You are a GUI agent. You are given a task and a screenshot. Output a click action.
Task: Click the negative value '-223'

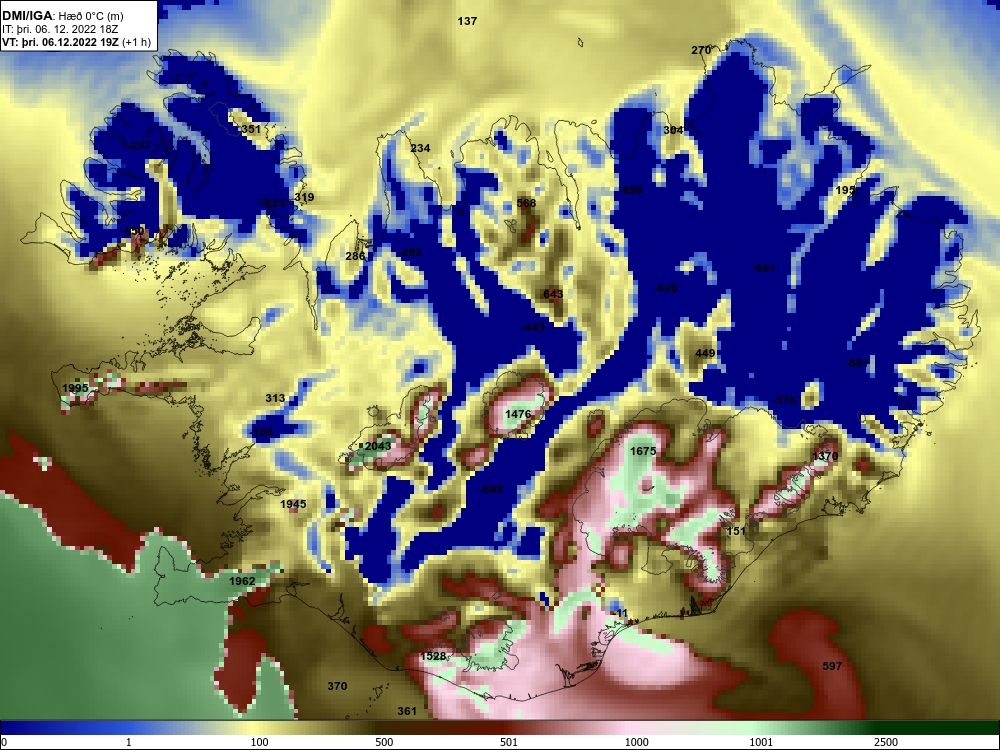point(274,203)
